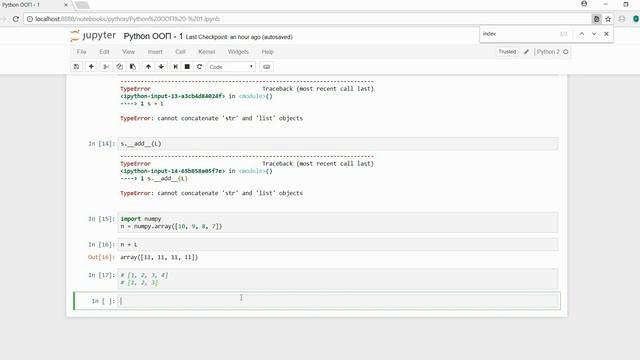Click the In [15]: cell prompt
The width and height of the screenshot is (640, 360).
point(102,219)
